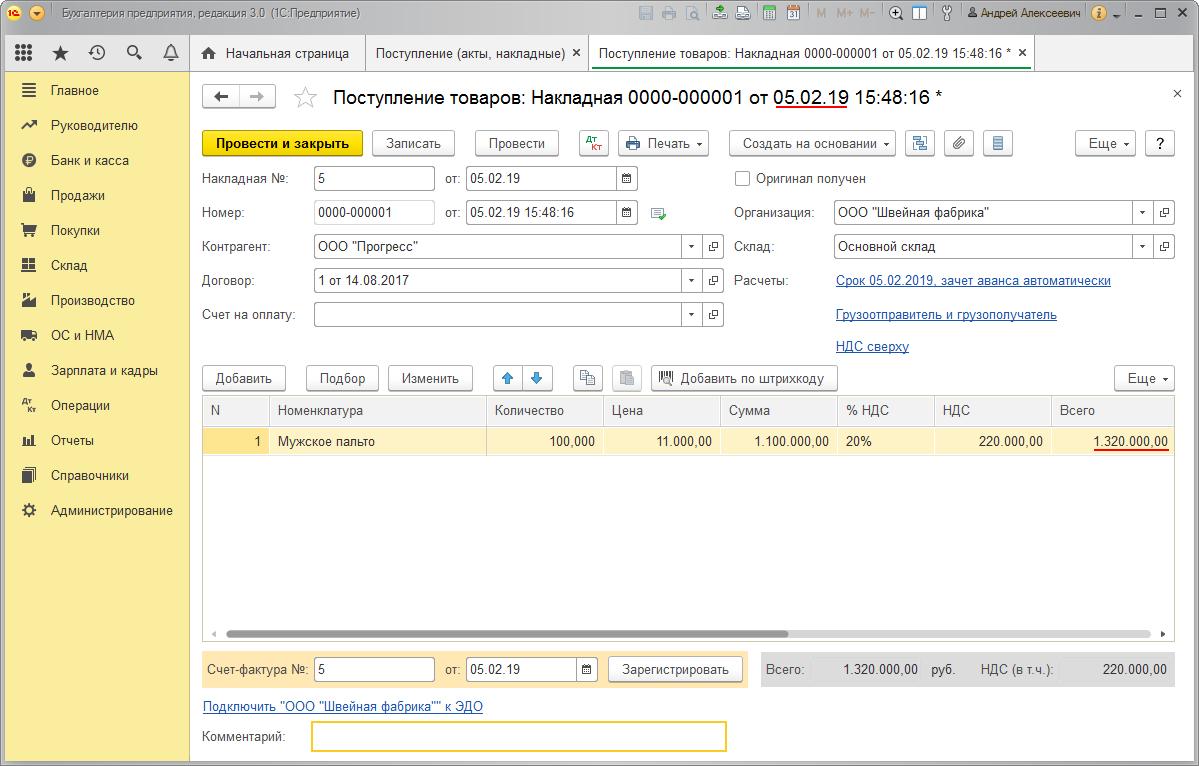The height and width of the screenshot is (766, 1199).
Task: Move row down with blue arrow
Action: [x=536, y=378]
